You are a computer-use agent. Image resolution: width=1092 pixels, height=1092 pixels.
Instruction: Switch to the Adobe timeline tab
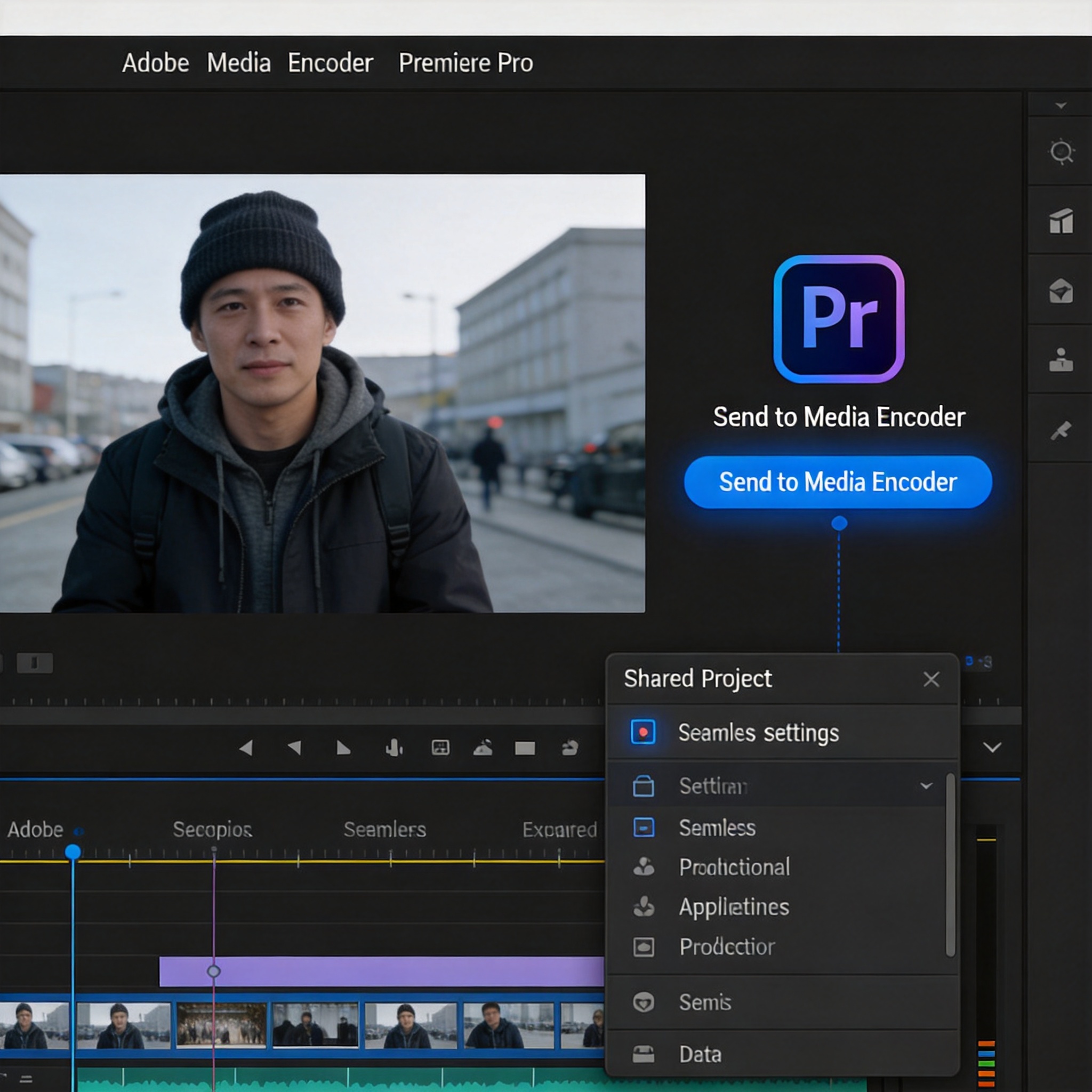[35, 830]
